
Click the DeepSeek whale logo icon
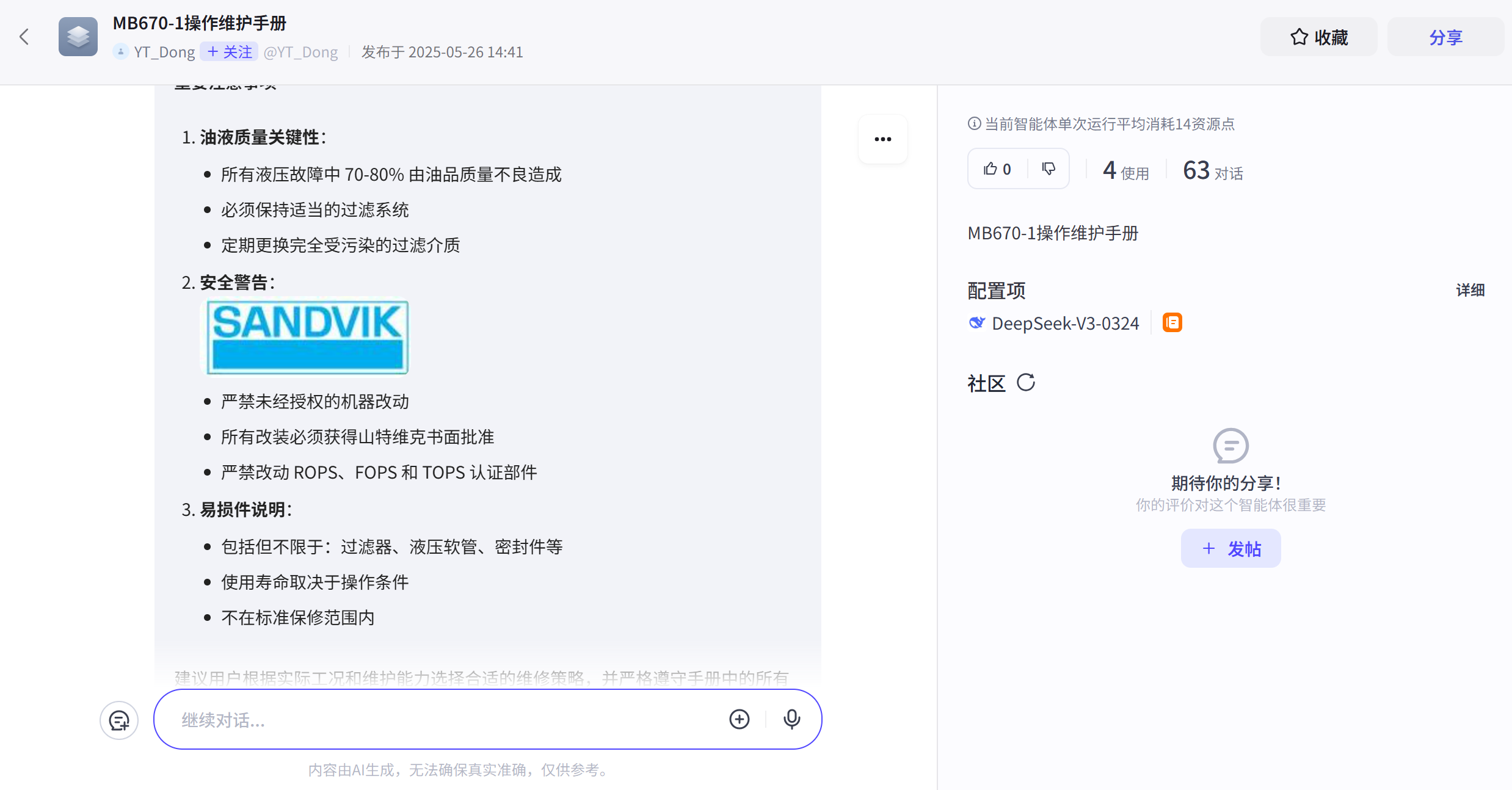977,322
